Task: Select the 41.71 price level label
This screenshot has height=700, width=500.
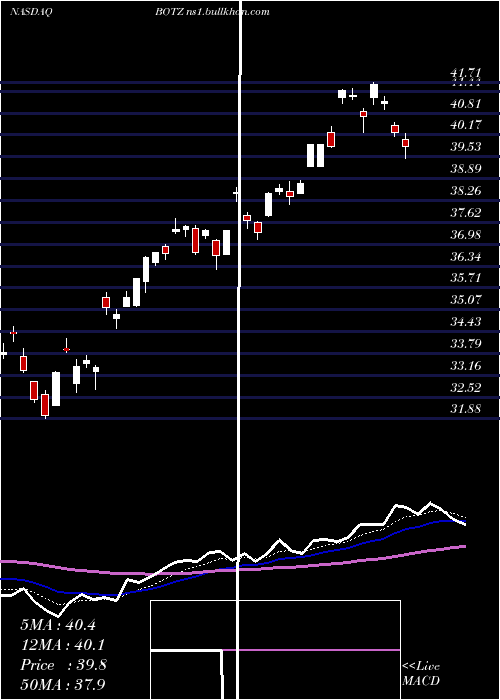Action: (x=466, y=73)
